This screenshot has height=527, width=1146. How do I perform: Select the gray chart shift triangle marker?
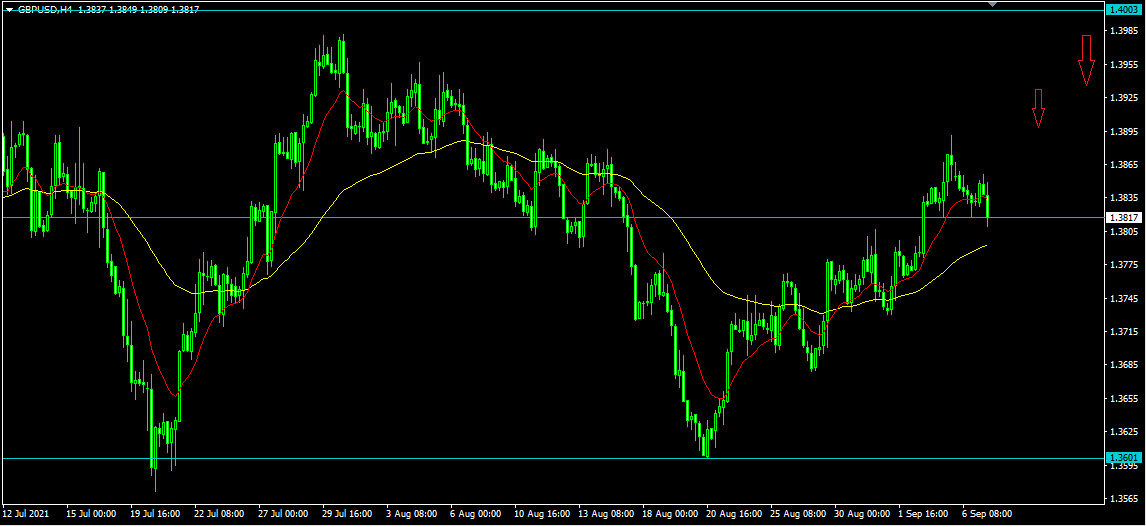tap(993, 4)
